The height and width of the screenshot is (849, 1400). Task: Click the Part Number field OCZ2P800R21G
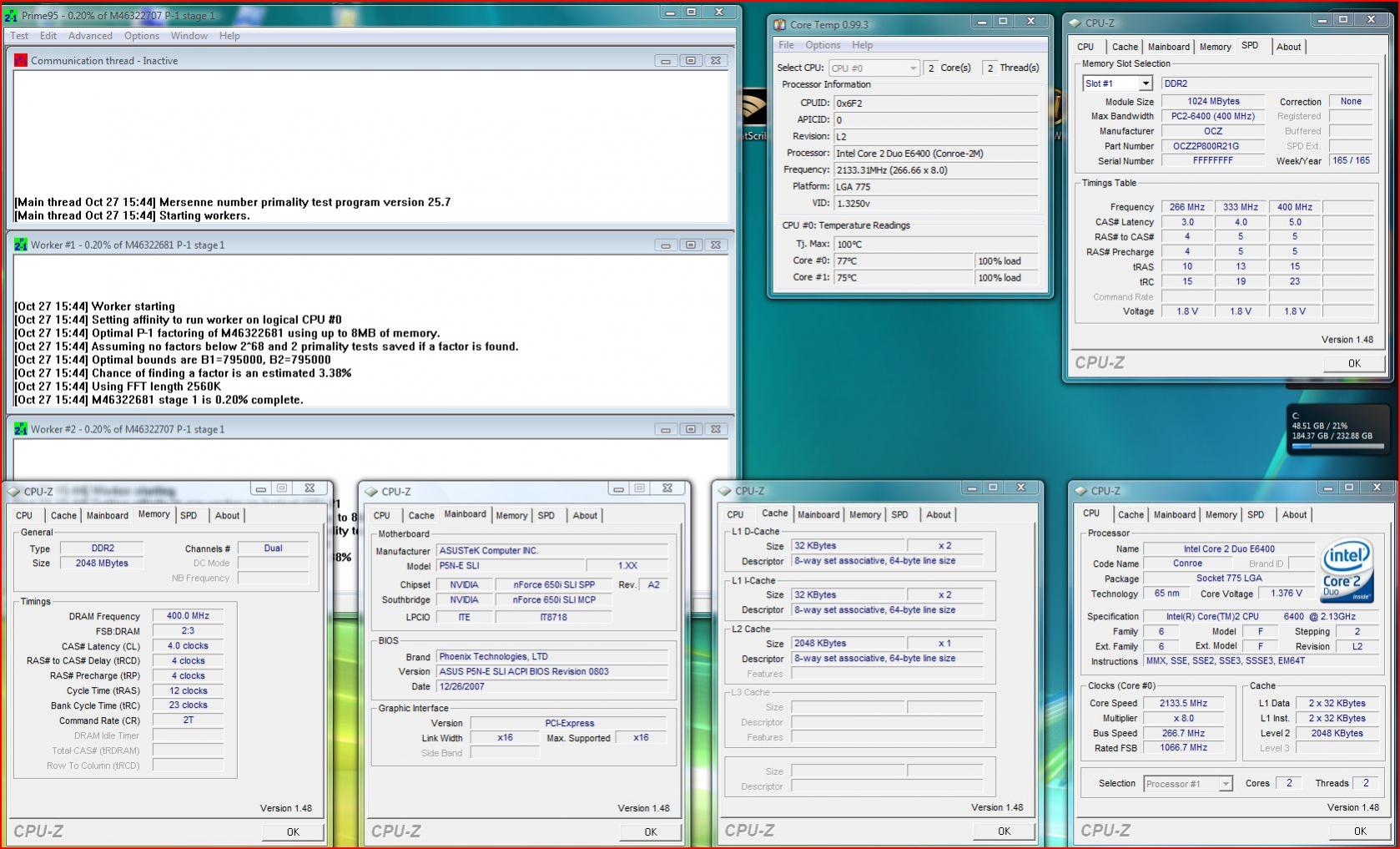(1213, 146)
